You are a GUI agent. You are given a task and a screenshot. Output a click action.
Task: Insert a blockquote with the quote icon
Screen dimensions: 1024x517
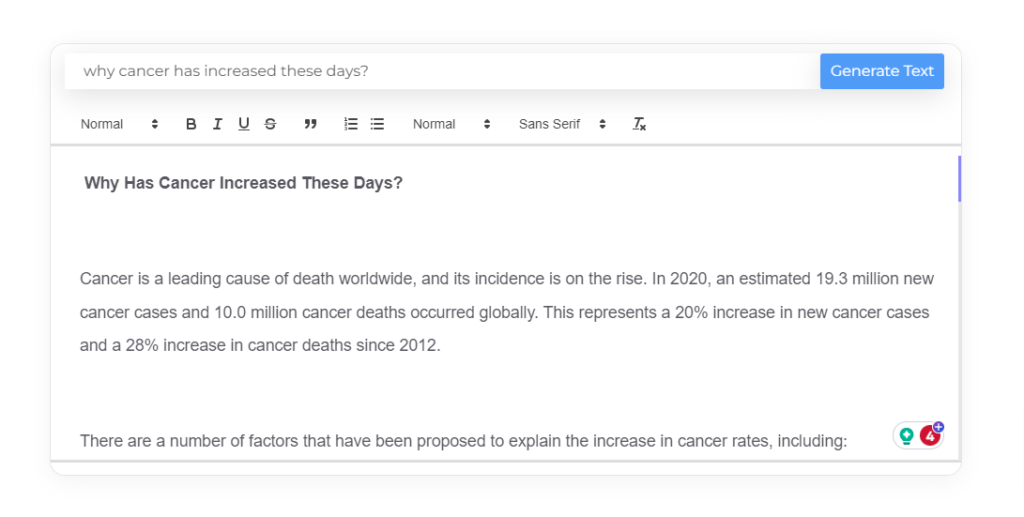click(x=310, y=124)
